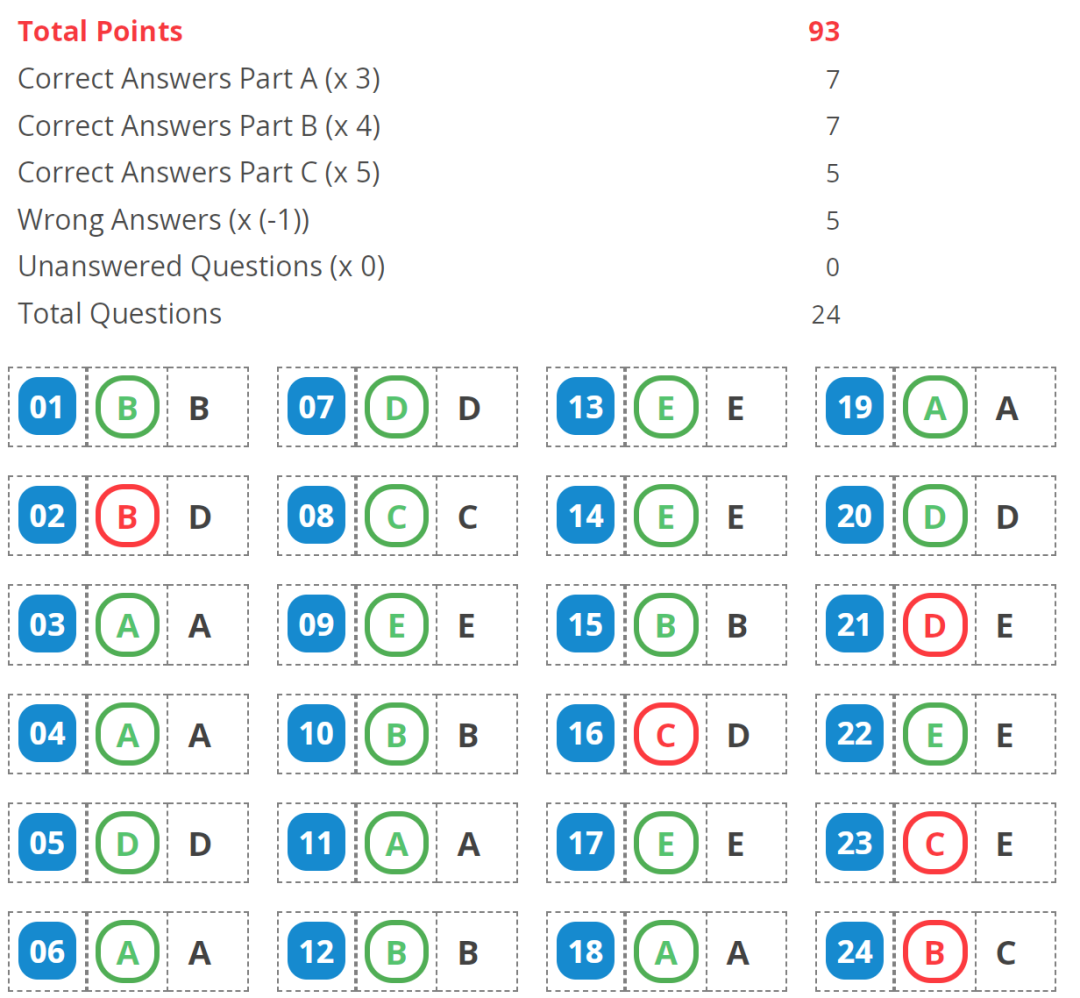
Task: Open question 02 number badge
Action: pos(47,516)
